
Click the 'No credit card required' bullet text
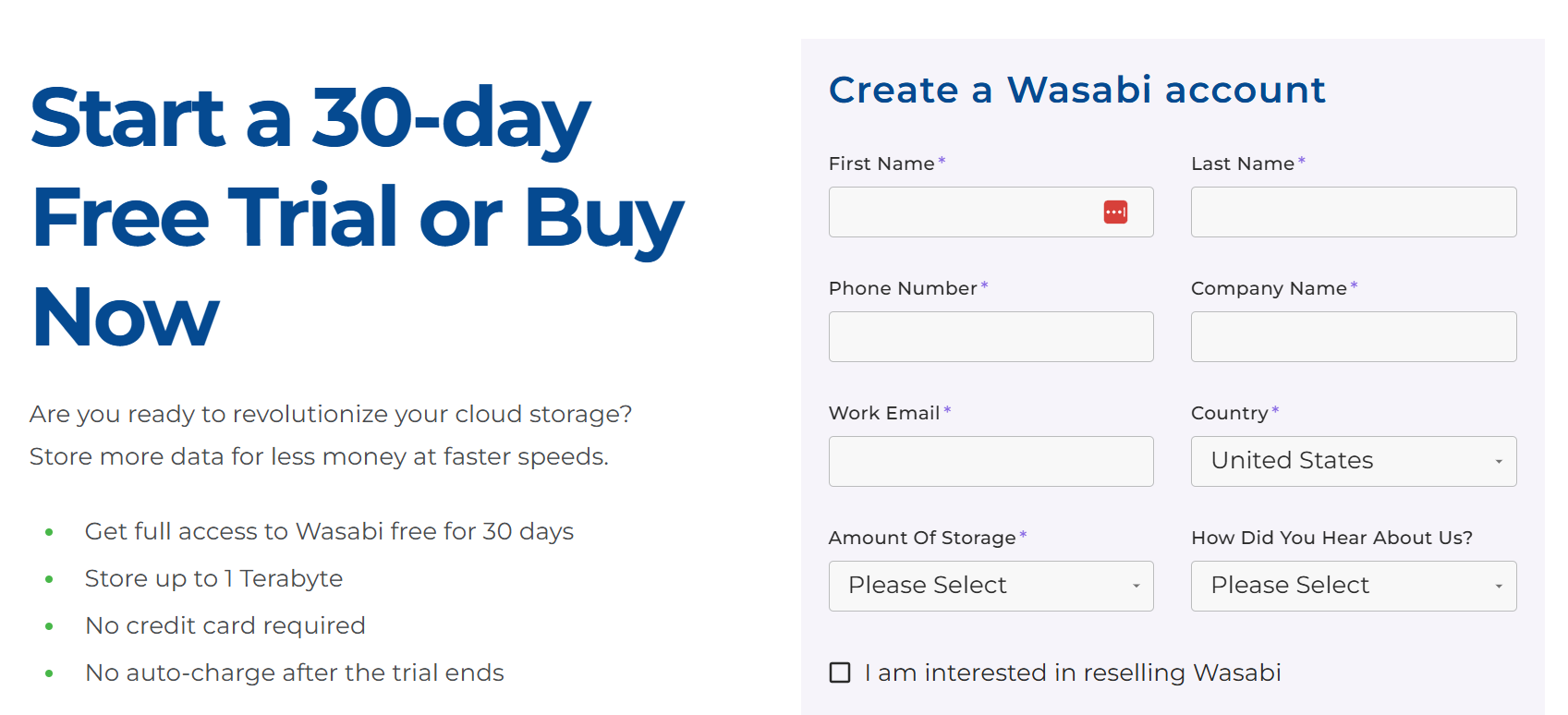[x=225, y=625]
